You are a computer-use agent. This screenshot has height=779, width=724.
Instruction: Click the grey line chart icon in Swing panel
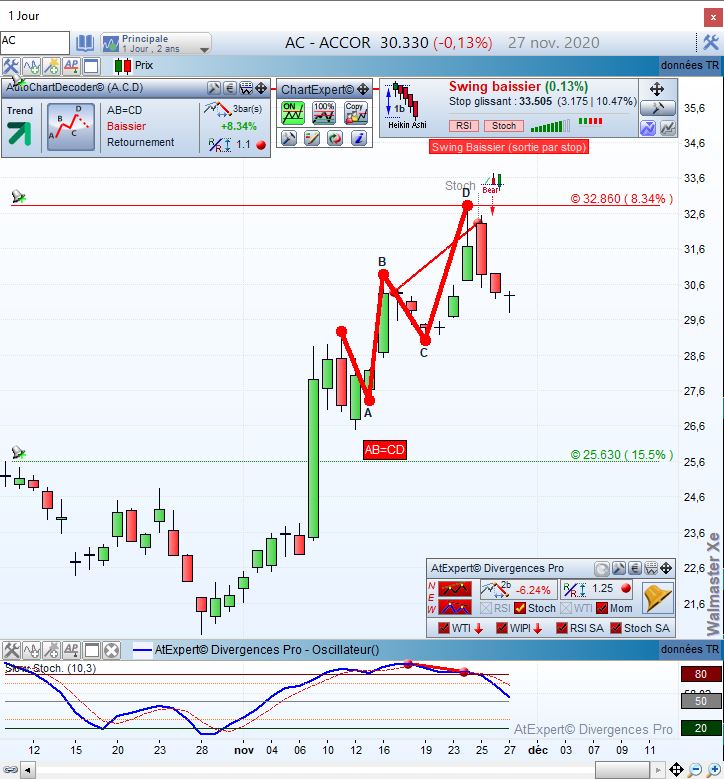tap(668, 128)
